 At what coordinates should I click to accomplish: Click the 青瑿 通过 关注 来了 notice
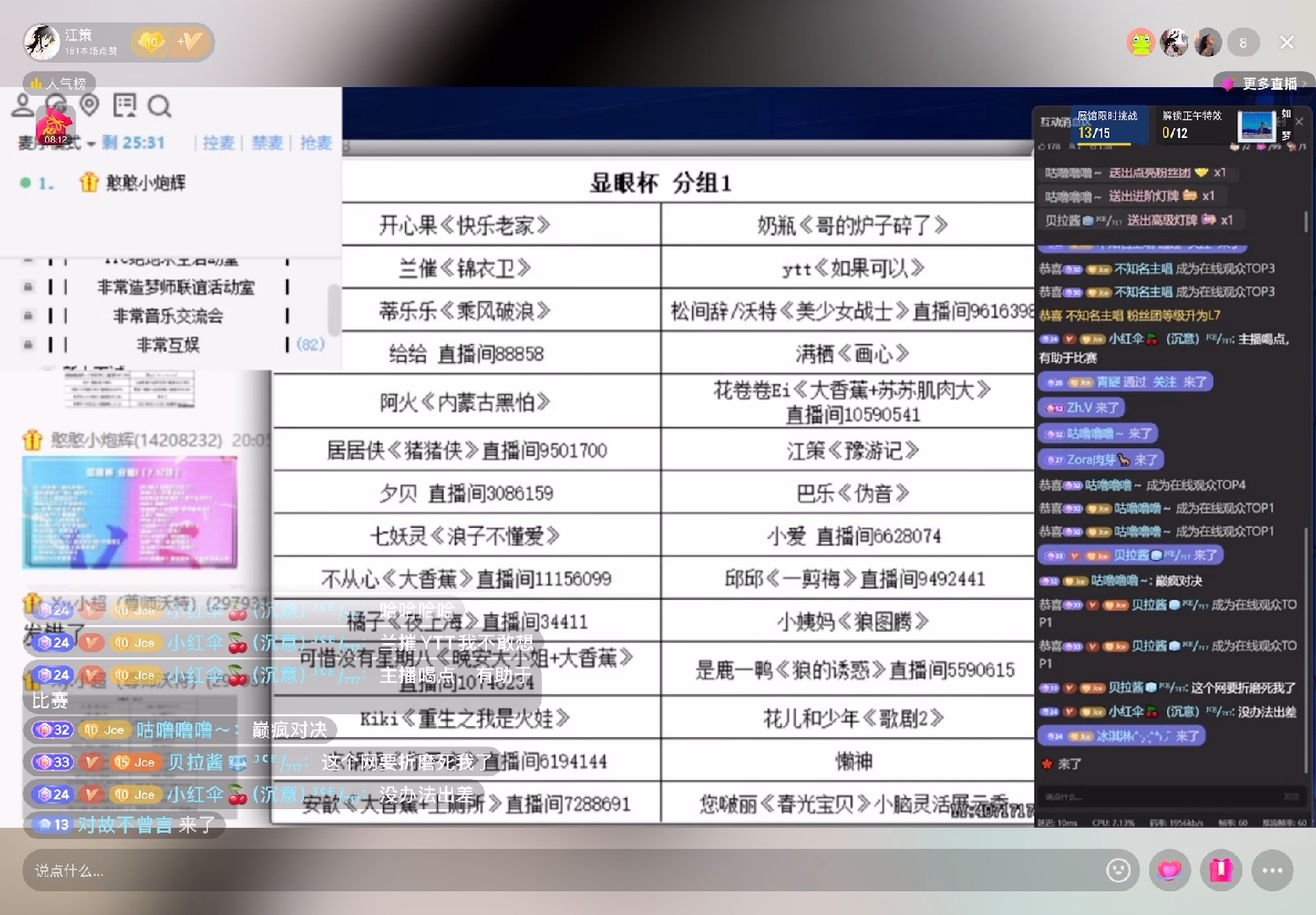[1125, 382]
